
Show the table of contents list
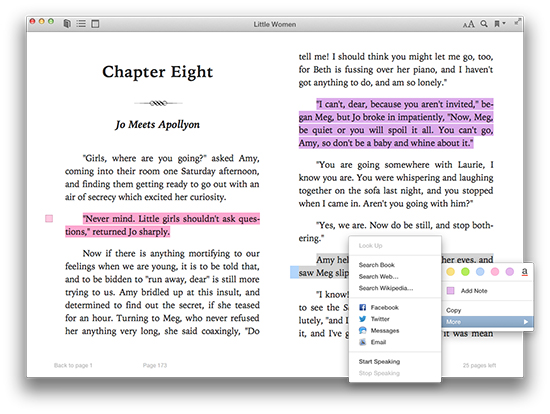(x=81, y=24)
